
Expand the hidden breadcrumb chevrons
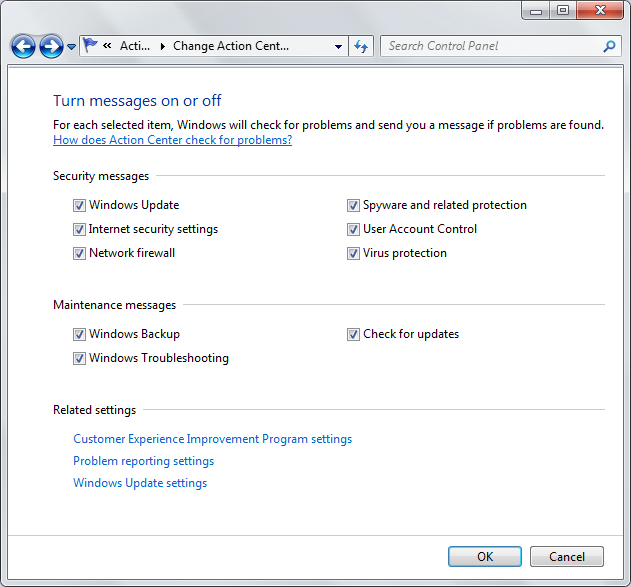coord(107,46)
